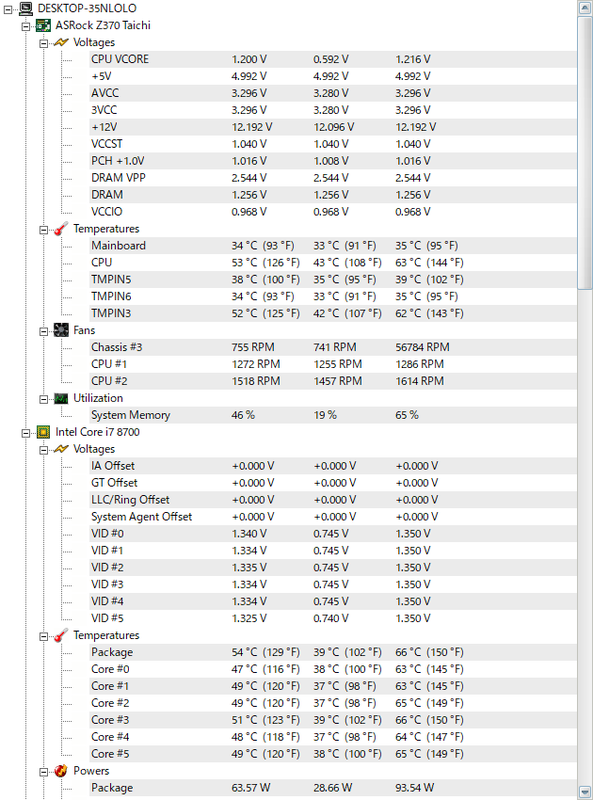The image size is (593, 800).
Task: Select the DRAM VPP row
Action: (x=333, y=178)
